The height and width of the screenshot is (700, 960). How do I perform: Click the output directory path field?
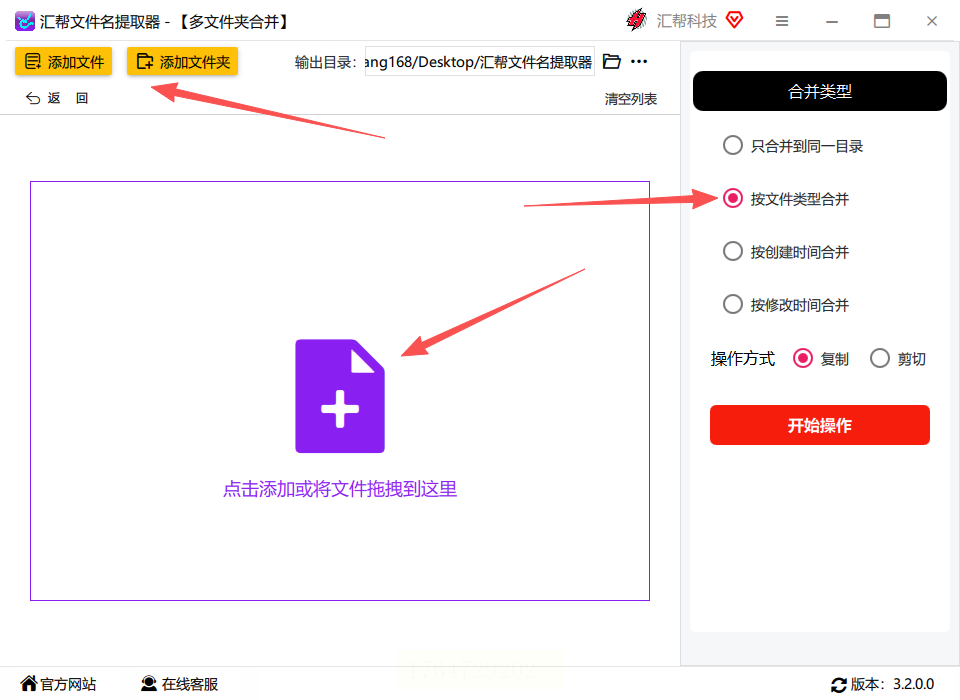pyautogui.click(x=479, y=61)
